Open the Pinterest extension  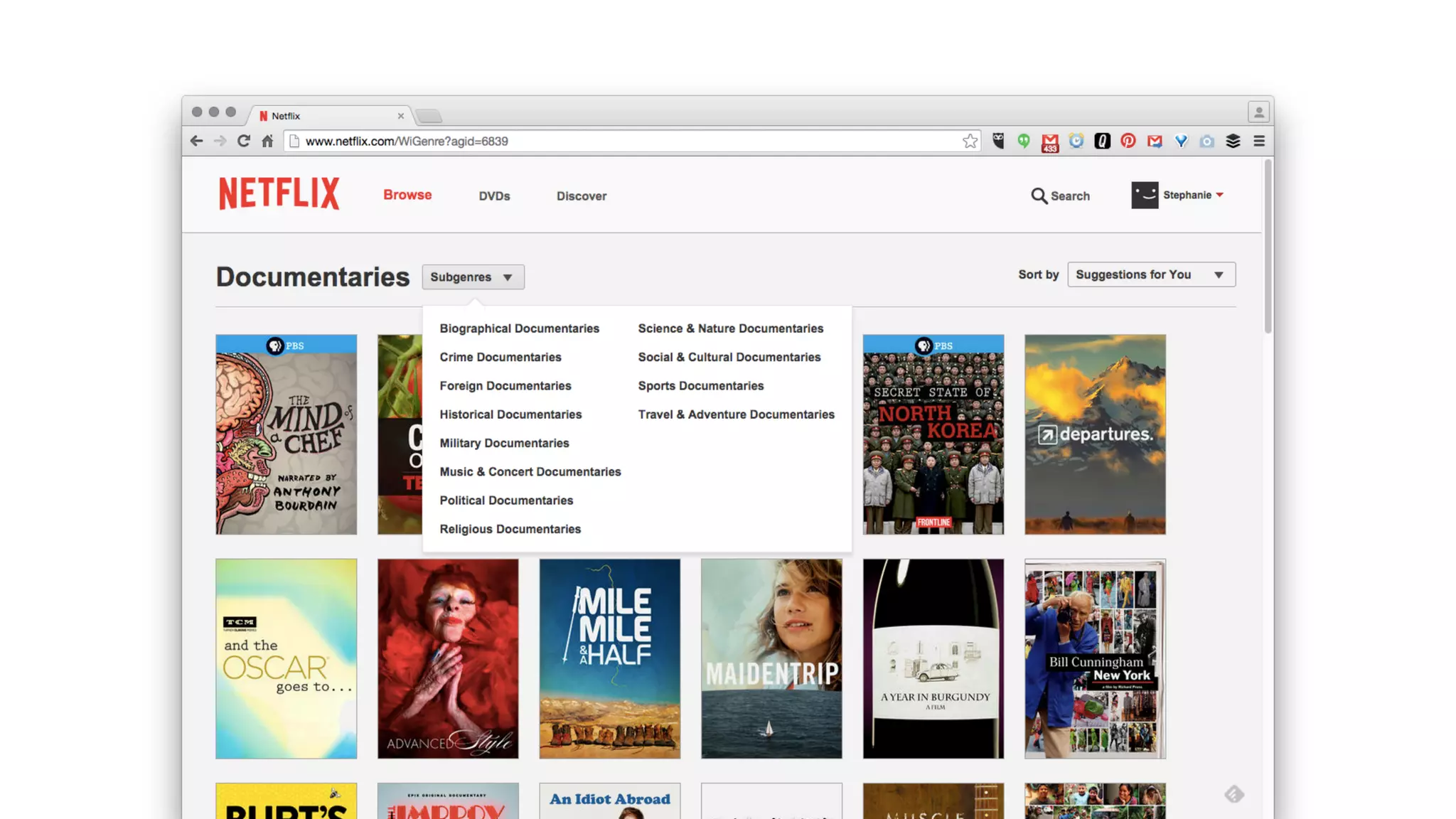tap(1128, 141)
